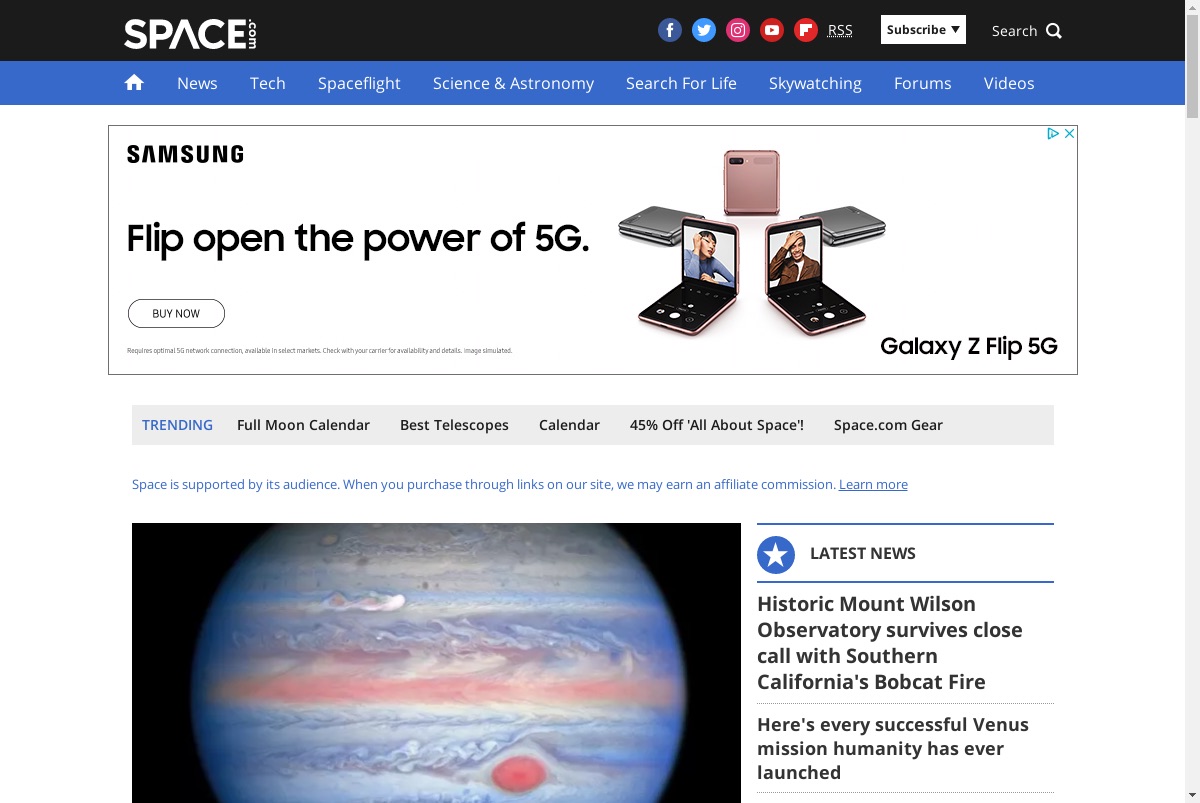Open the Instagram icon link
Viewport: 1200px width, 803px height.
tap(738, 30)
